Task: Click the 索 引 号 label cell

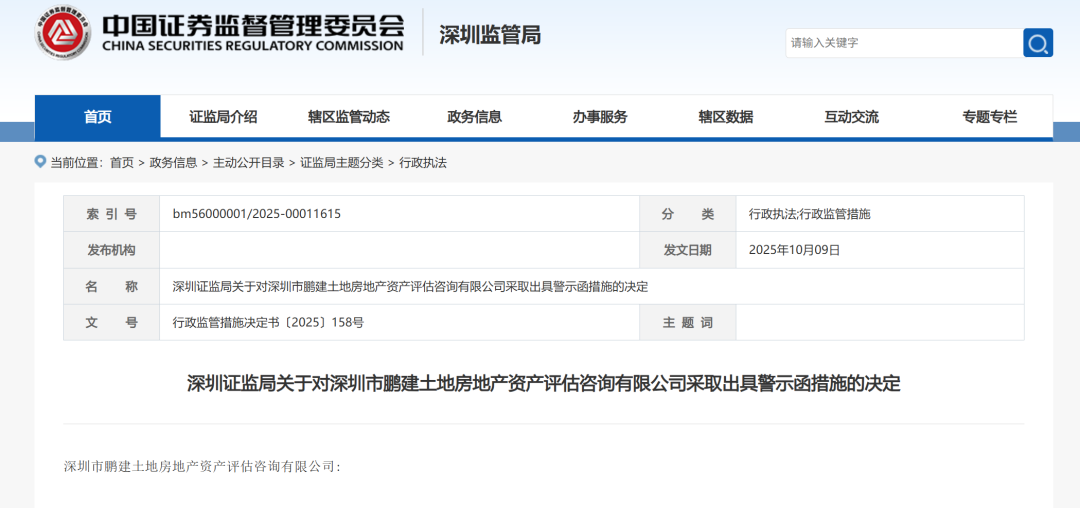Action: coord(112,214)
